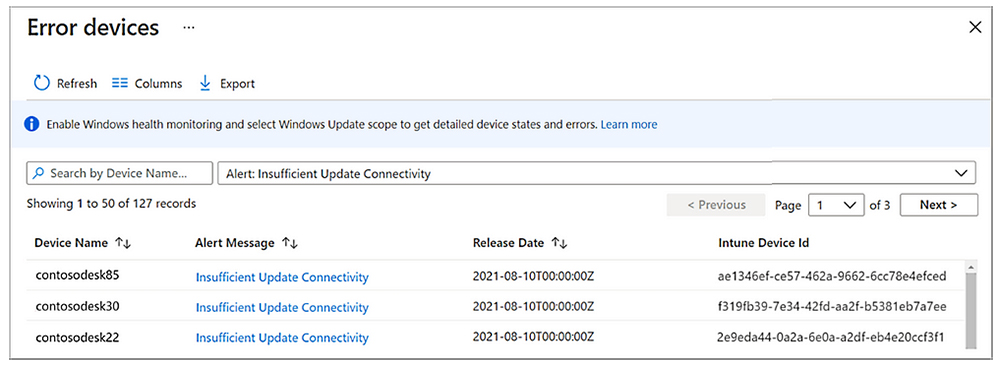Sort by Alert Message arrows
This screenshot has height=368, width=1000.
click(290, 243)
